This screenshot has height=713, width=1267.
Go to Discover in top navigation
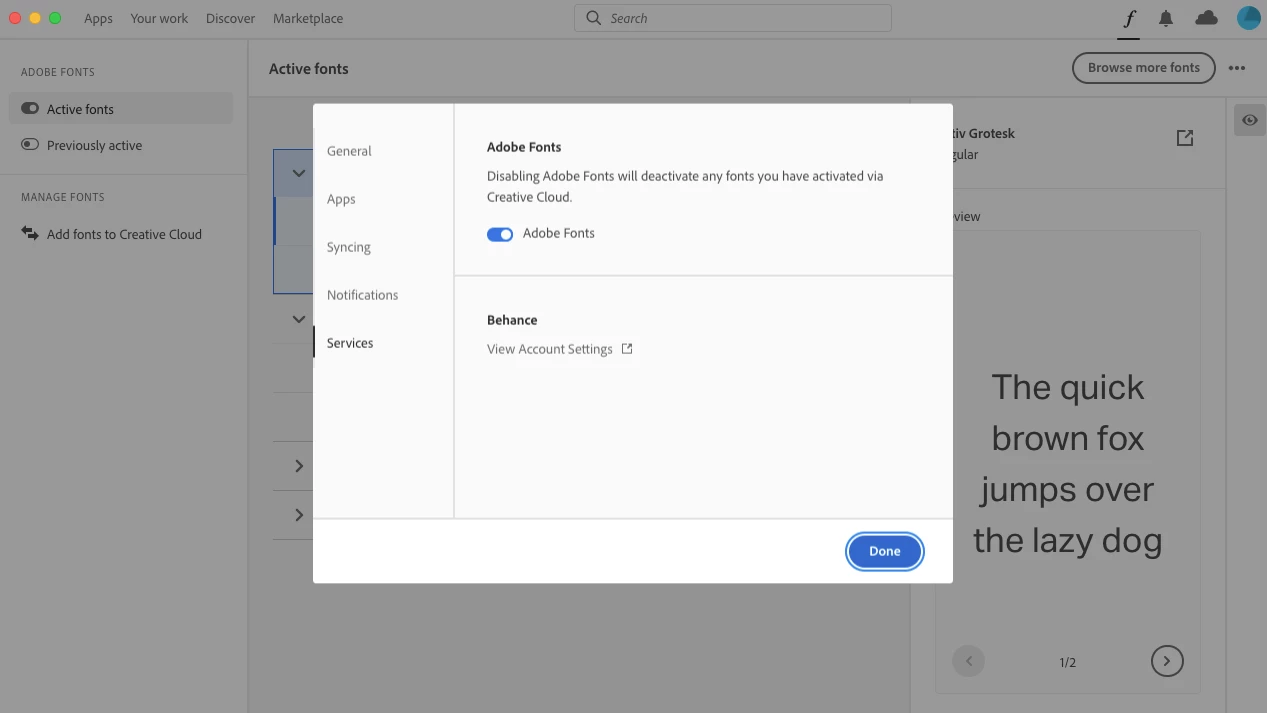[x=230, y=18]
